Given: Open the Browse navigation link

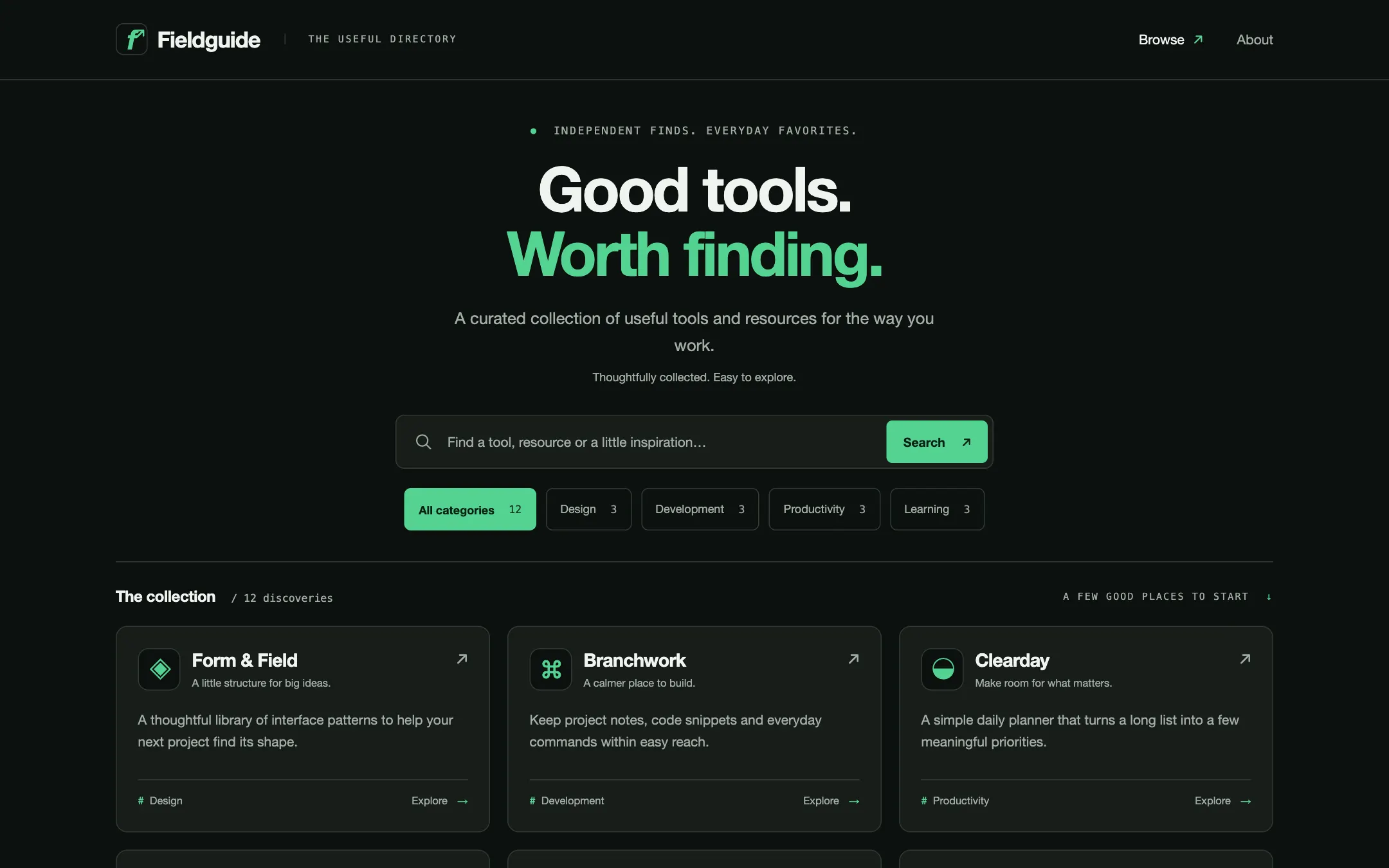Looking at the screenshot, I should 1170,40.
